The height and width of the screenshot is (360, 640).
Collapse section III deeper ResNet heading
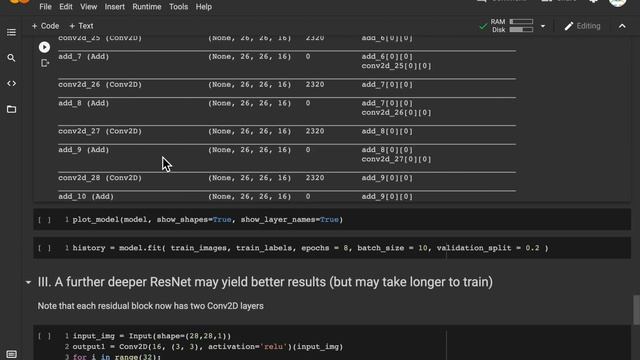(x=28, y=282)
